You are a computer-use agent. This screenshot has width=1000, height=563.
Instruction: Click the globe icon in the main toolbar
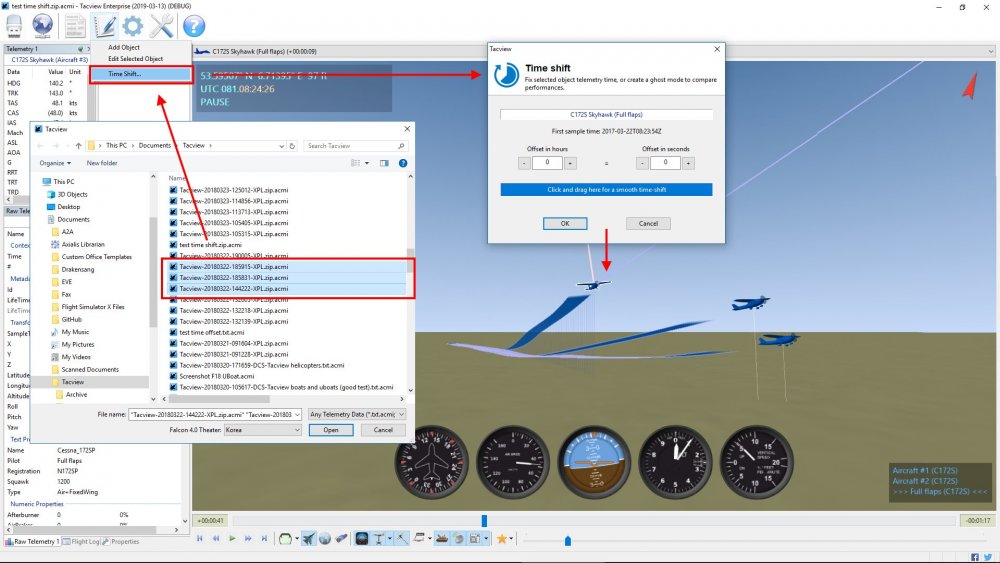click(x=43, y=25)
